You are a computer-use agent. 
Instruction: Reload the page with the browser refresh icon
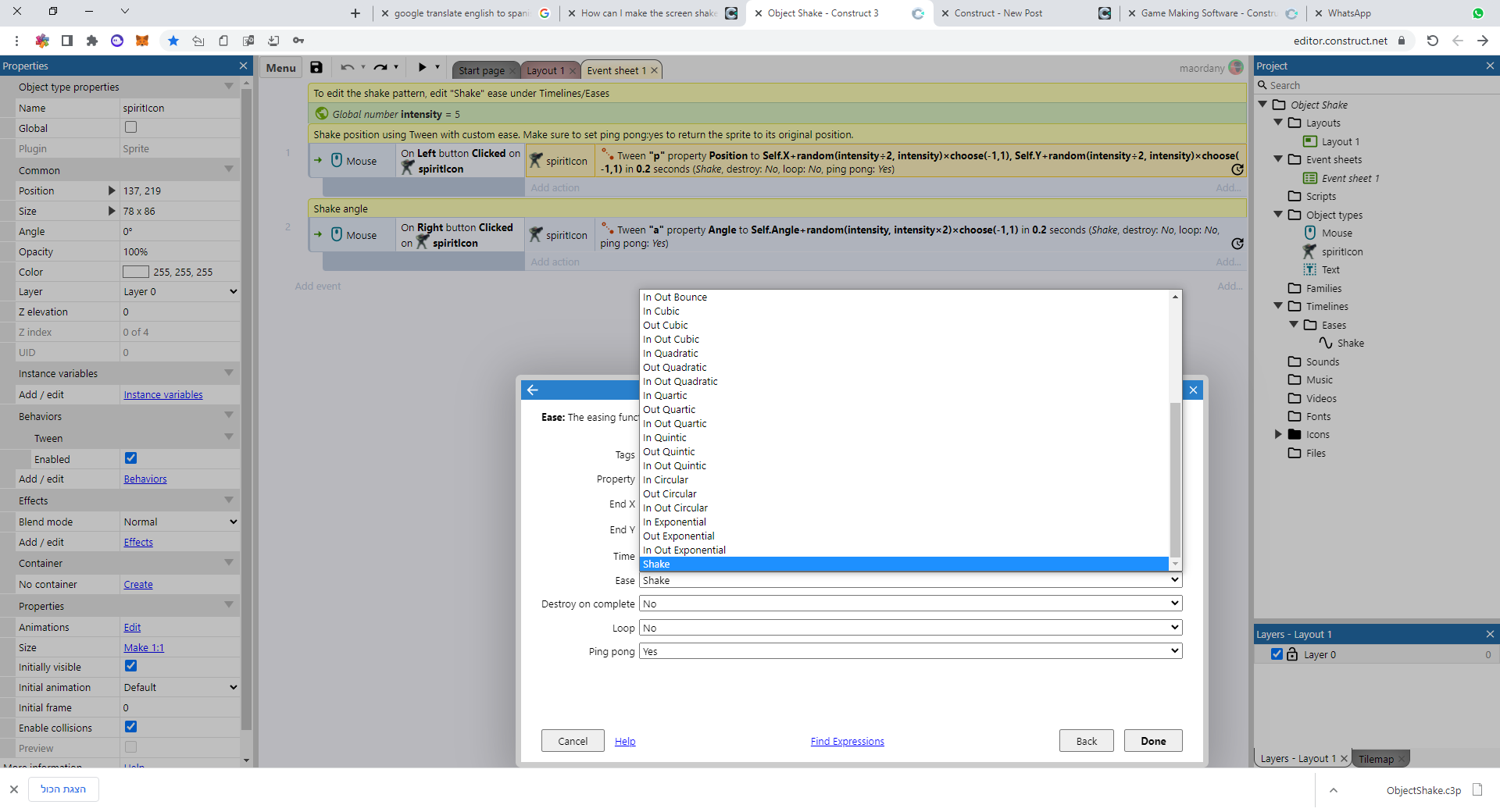pyautogui.click(x=1432, y=41)
